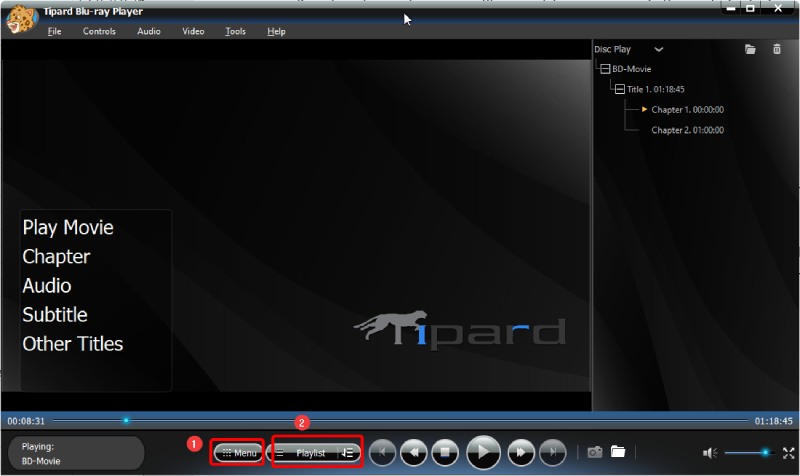The image size is (800, 476).
Task: Open the File menu
Action: point(54,31)
